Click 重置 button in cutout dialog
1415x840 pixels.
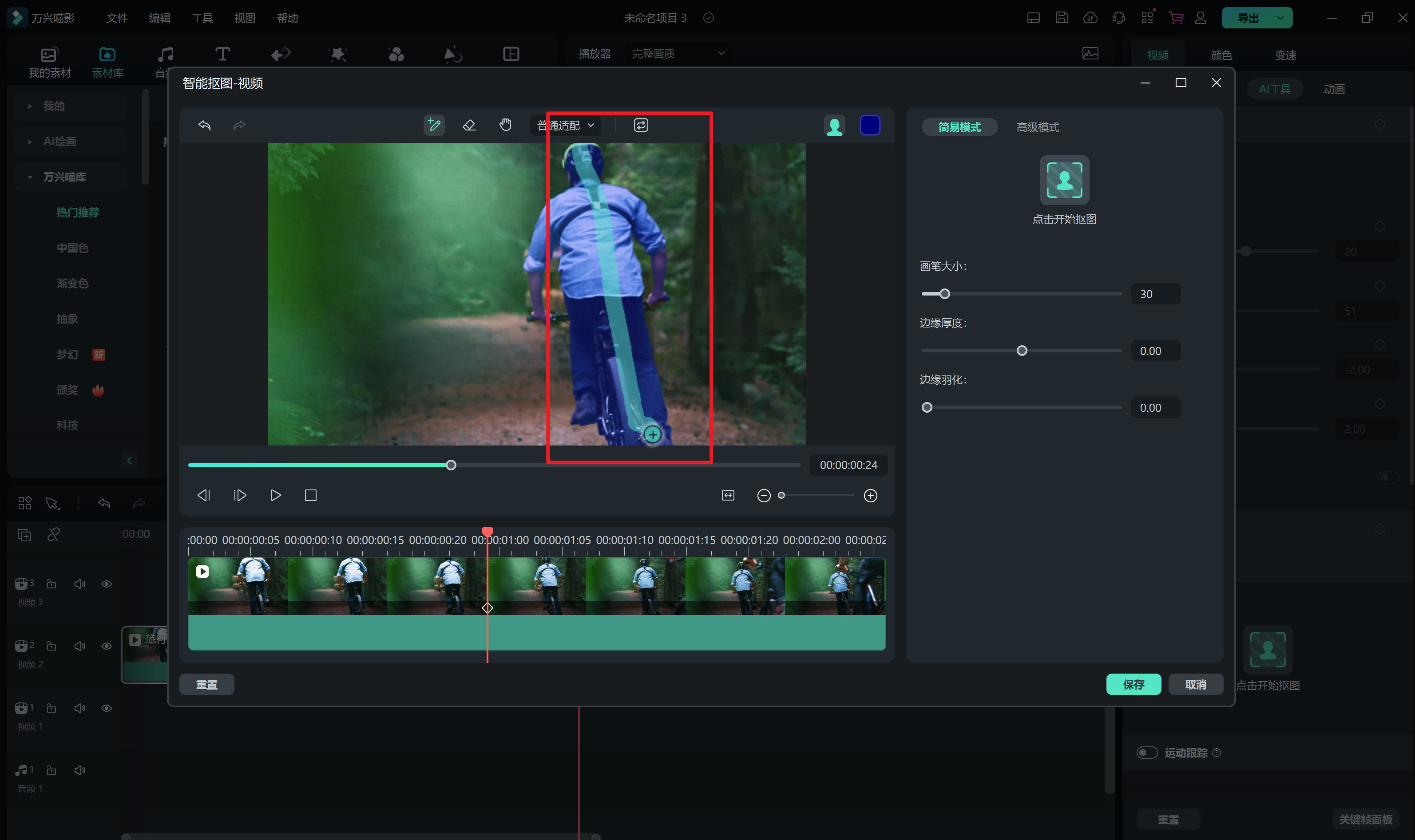[206, 684]
